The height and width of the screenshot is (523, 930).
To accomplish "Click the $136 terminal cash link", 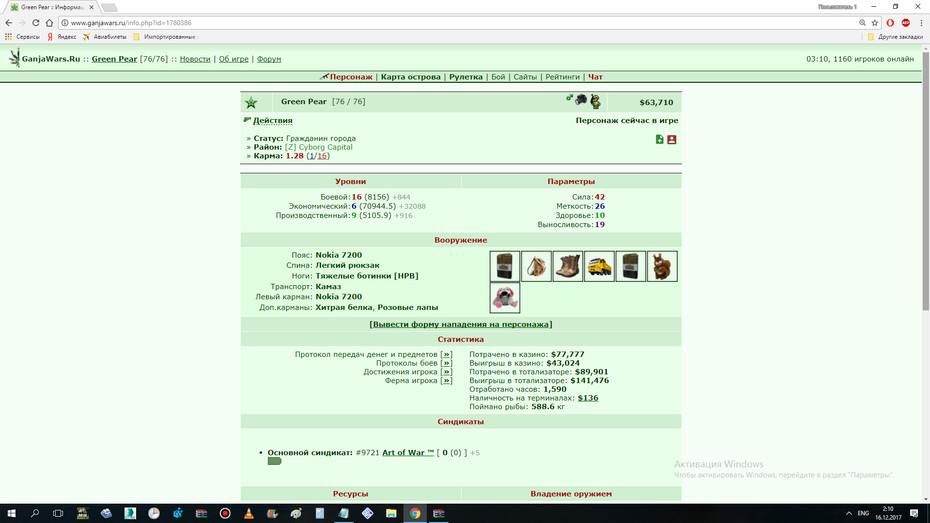I will click(588, 398).
